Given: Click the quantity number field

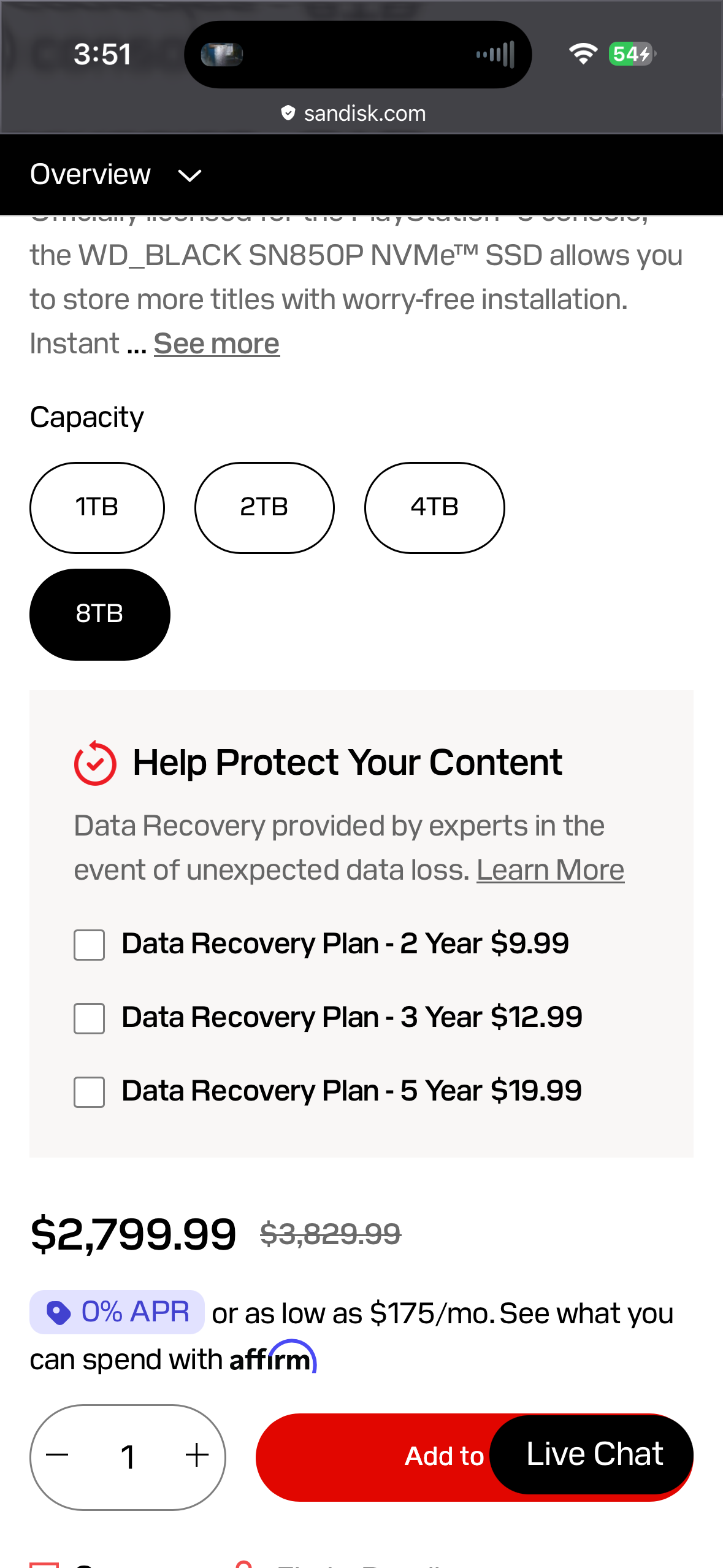Looking at the screenshot, I should click(128, 1457).
